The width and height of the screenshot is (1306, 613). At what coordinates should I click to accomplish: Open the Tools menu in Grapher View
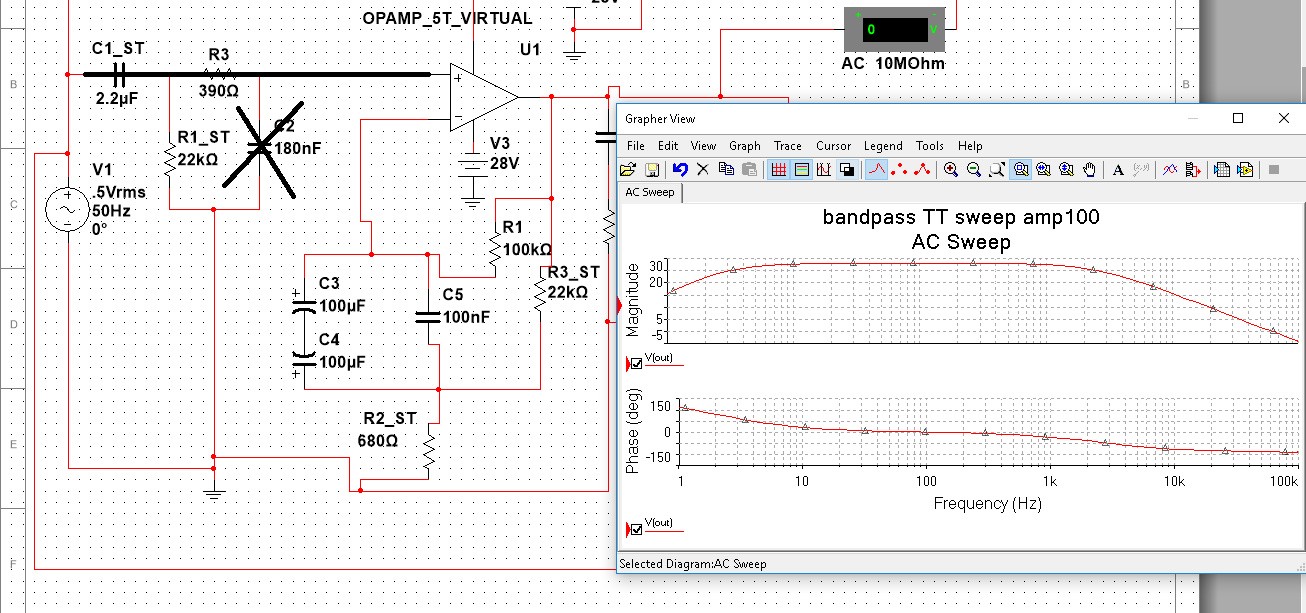coord(930,146)
